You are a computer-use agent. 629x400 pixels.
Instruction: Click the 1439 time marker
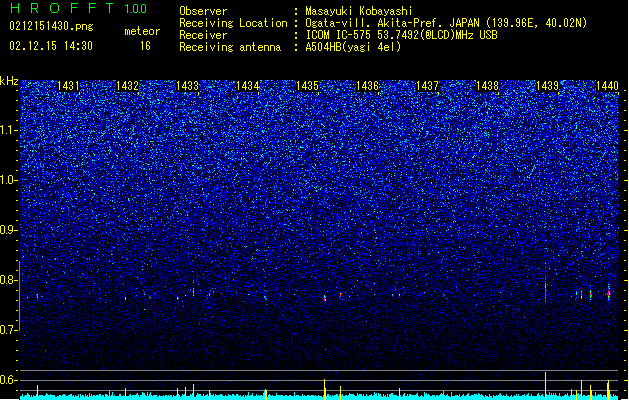click(x=547, y=86)
